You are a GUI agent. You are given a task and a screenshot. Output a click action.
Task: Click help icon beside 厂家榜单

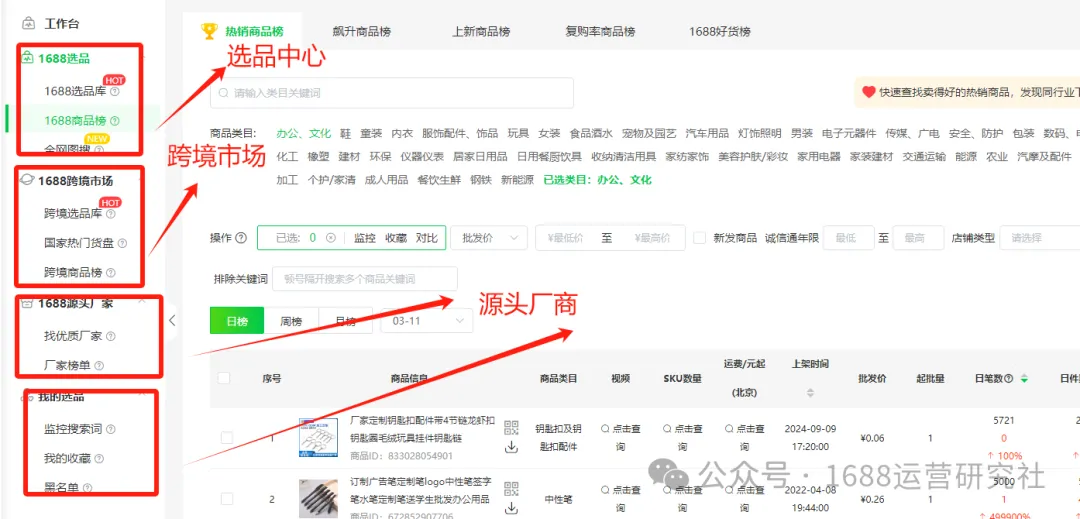[x=99, y=366]
